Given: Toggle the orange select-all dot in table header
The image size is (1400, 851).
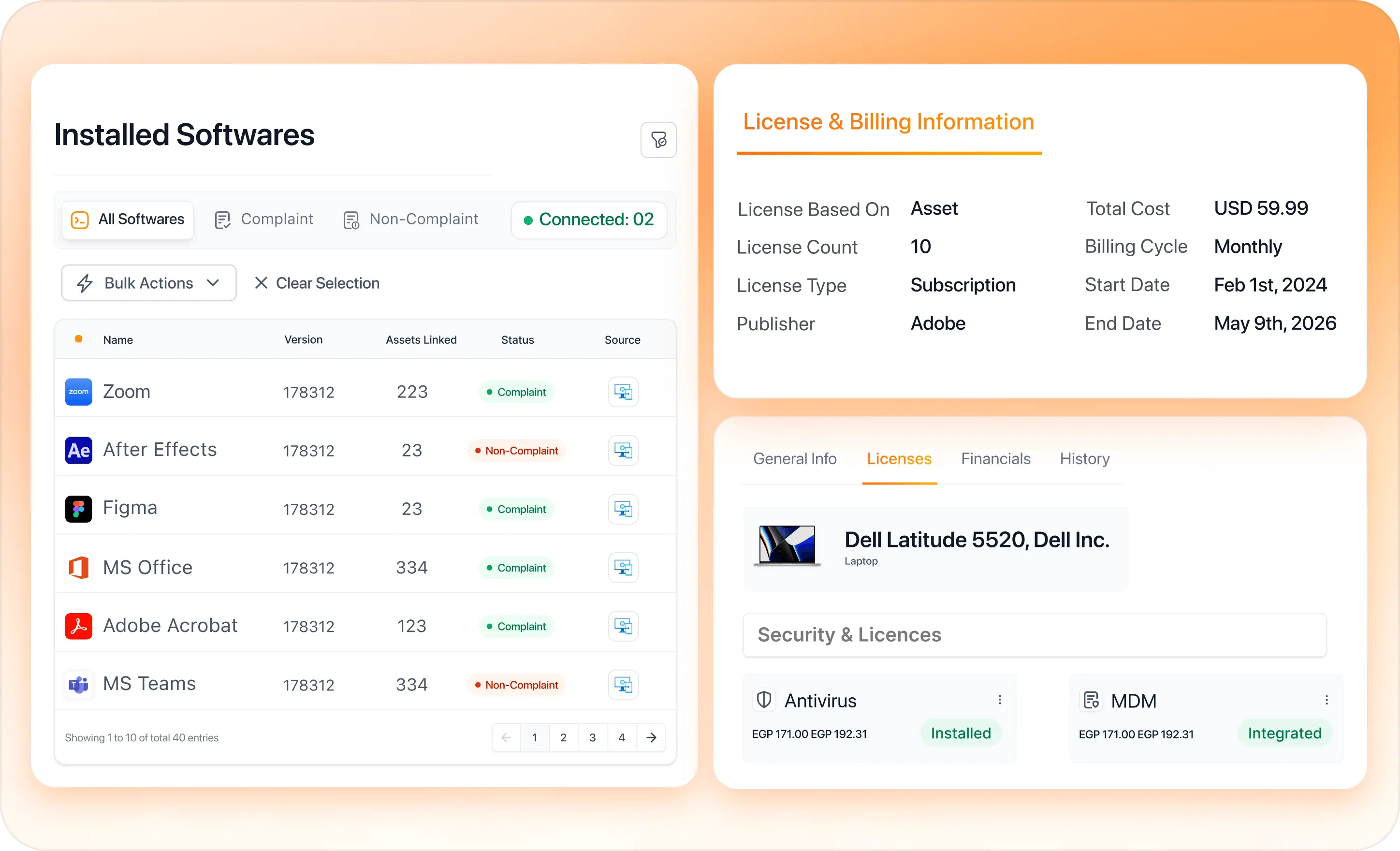Looking at the screenshot, I should pos(79,339).
